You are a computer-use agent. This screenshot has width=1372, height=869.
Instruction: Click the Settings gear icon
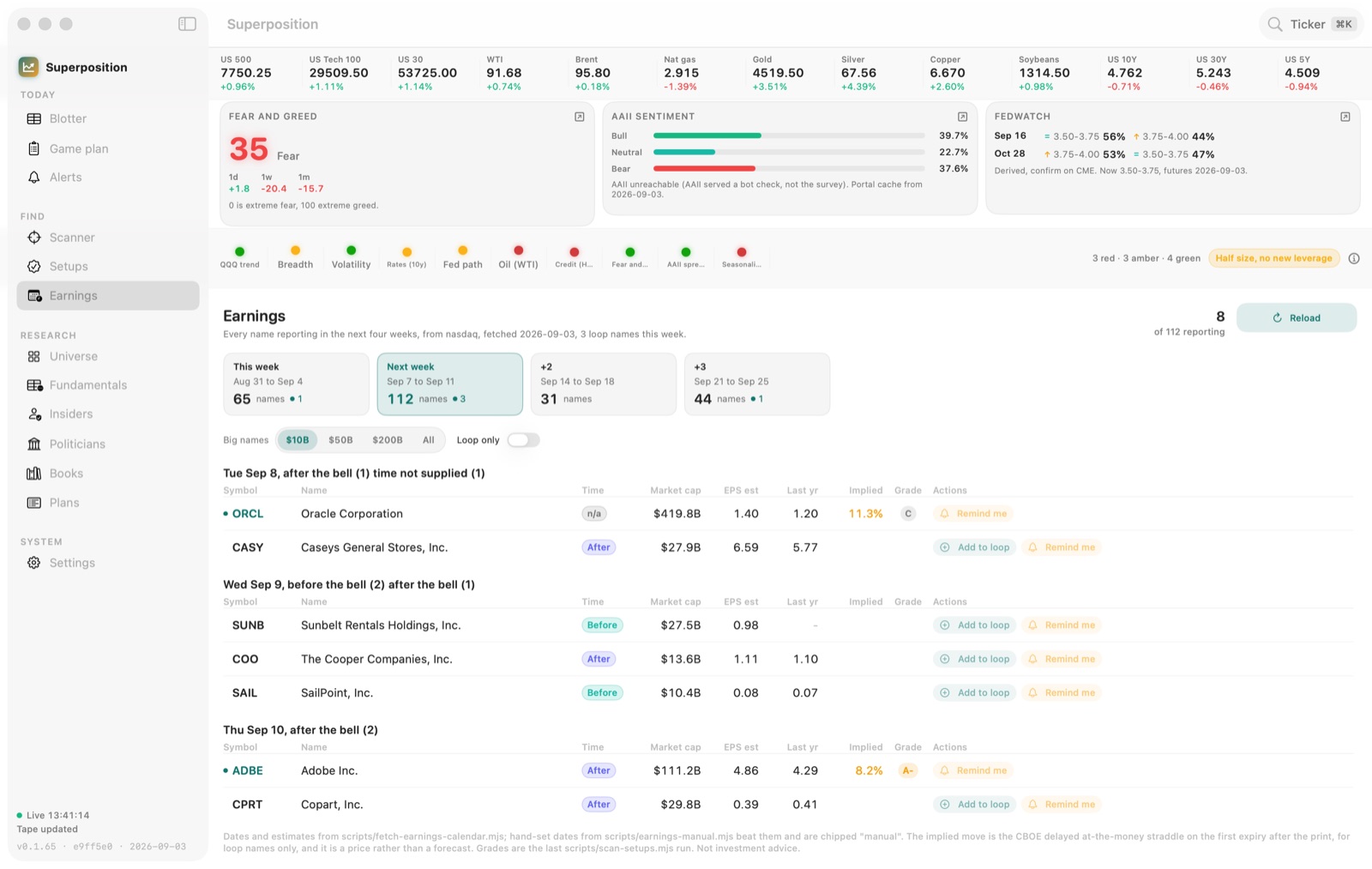[34, 563]
